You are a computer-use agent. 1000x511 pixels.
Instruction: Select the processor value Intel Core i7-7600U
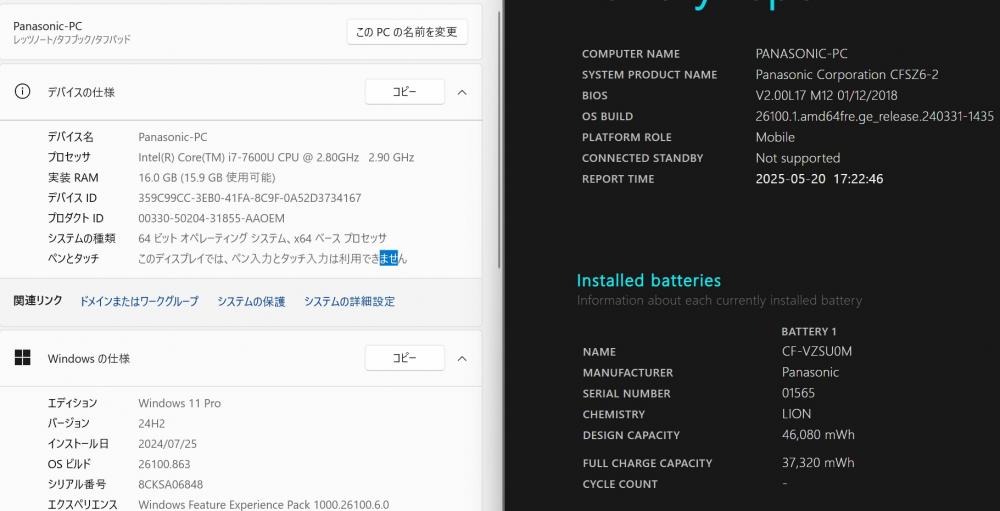point(276,157)
